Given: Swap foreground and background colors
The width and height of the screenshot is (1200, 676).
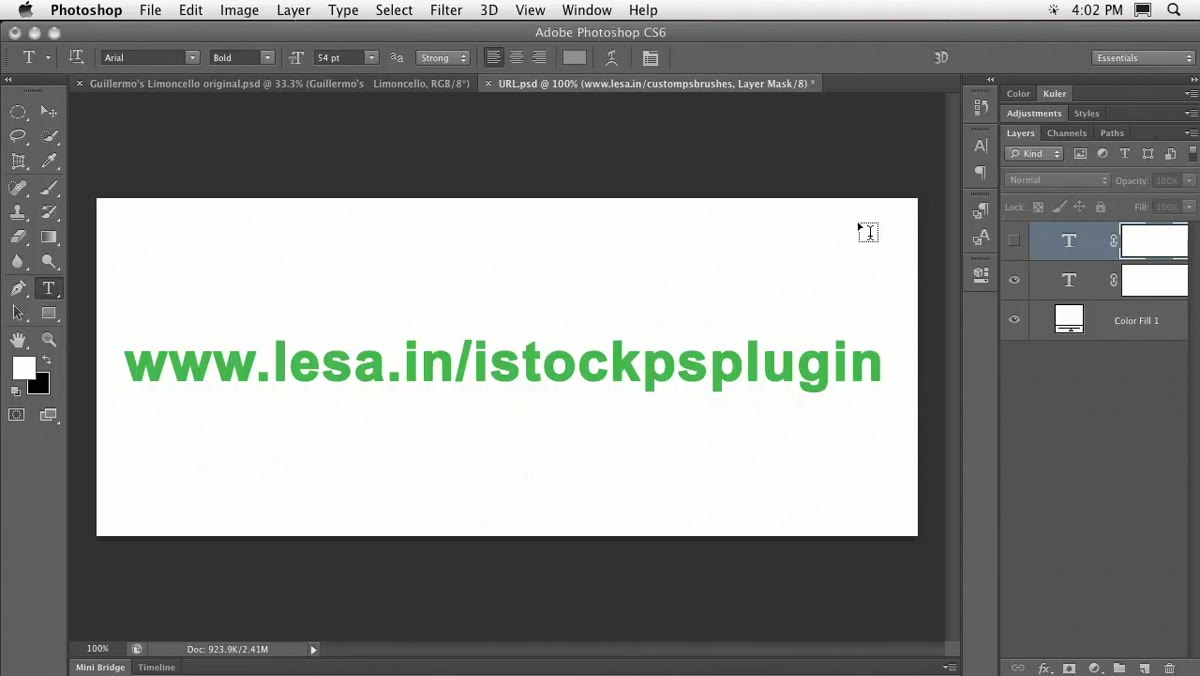Looking at the screenshot, I should click(46, 360).
